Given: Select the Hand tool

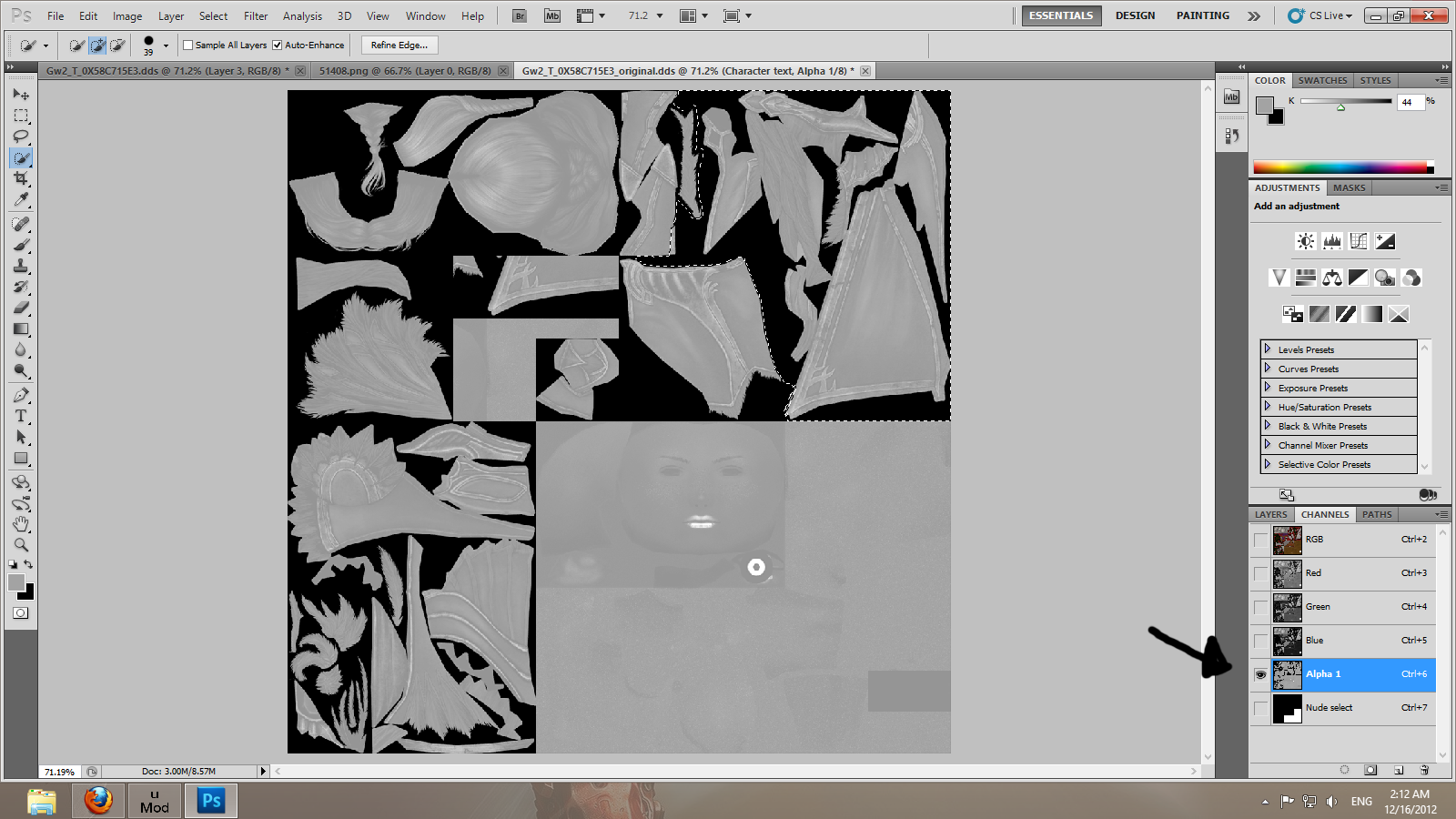Looking at the screenshot, I should click(x=21, y=524).
